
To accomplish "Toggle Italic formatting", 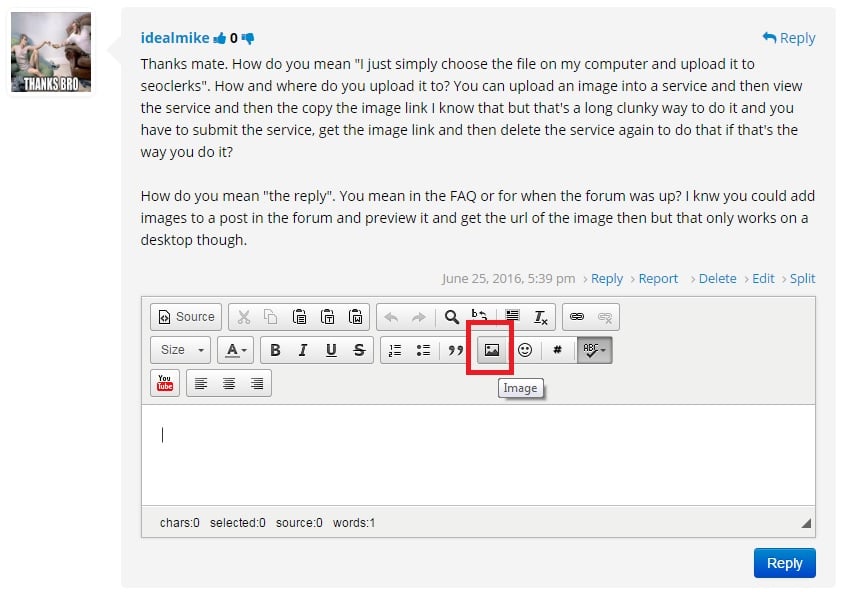I will (x=303, y=350).
